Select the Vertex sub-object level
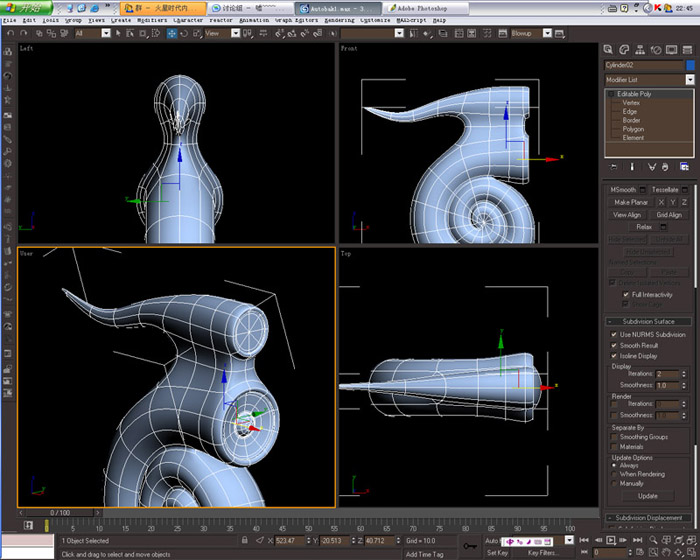Viewport: 700px width, 560px height. click(x=631, y=103)
